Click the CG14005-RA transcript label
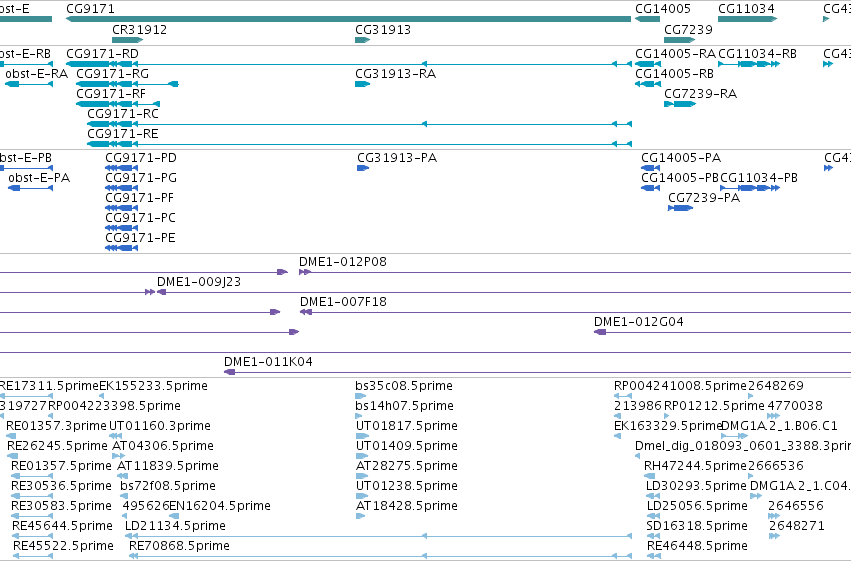 (675, 54)
